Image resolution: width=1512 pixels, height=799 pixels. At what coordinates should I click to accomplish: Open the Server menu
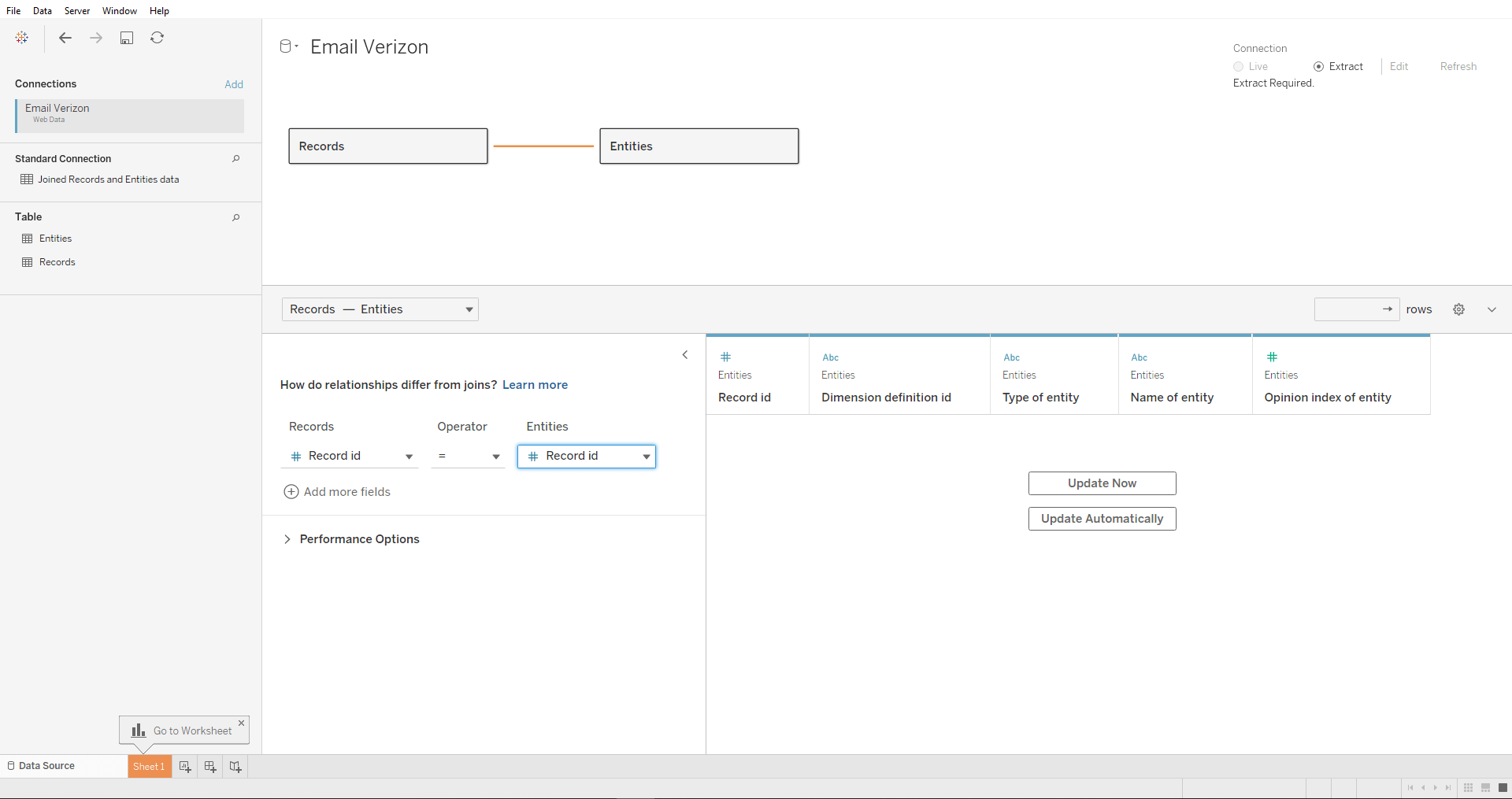tap(77, 11)
